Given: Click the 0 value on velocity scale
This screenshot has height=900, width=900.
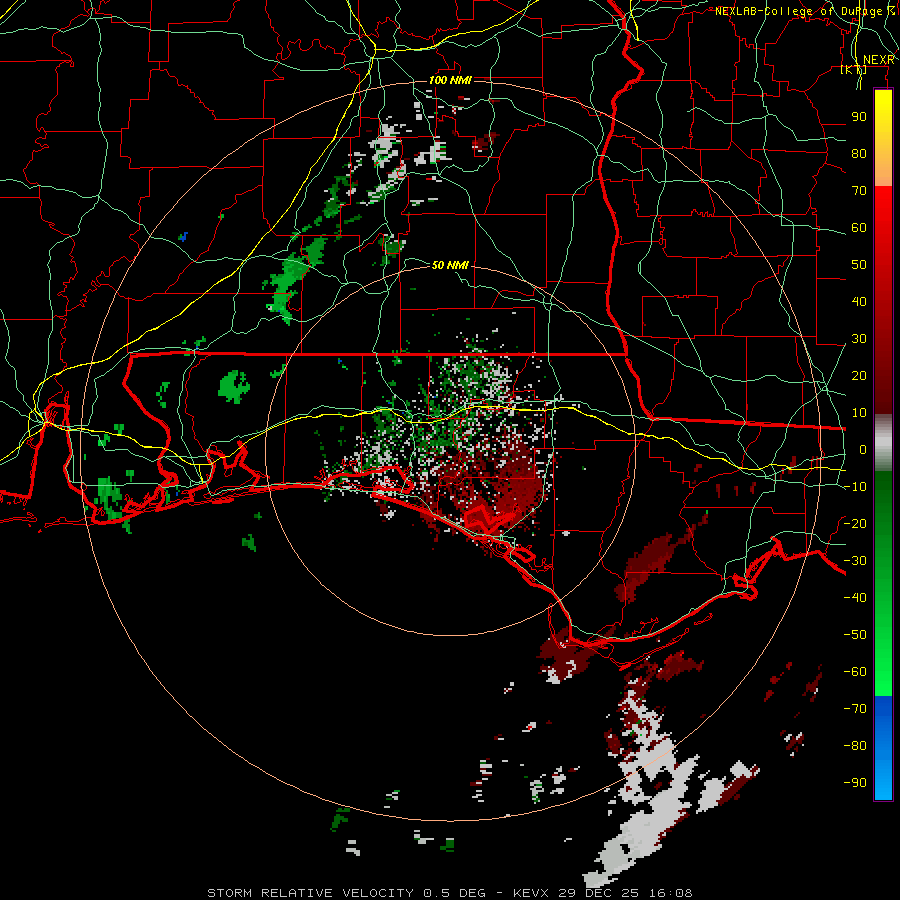Looking at the screenshot, I should pos(863,450).
